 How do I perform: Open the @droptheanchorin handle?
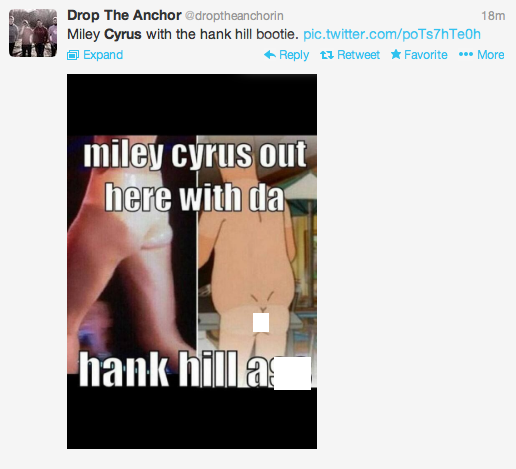click(234, 16)
